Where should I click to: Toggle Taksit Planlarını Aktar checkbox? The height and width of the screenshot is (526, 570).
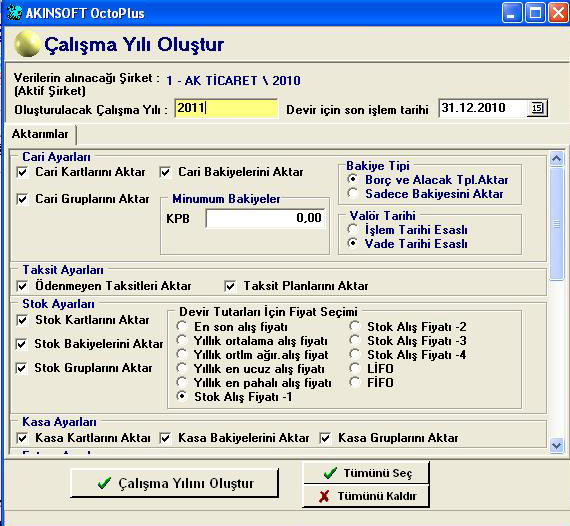click(230, 286)
